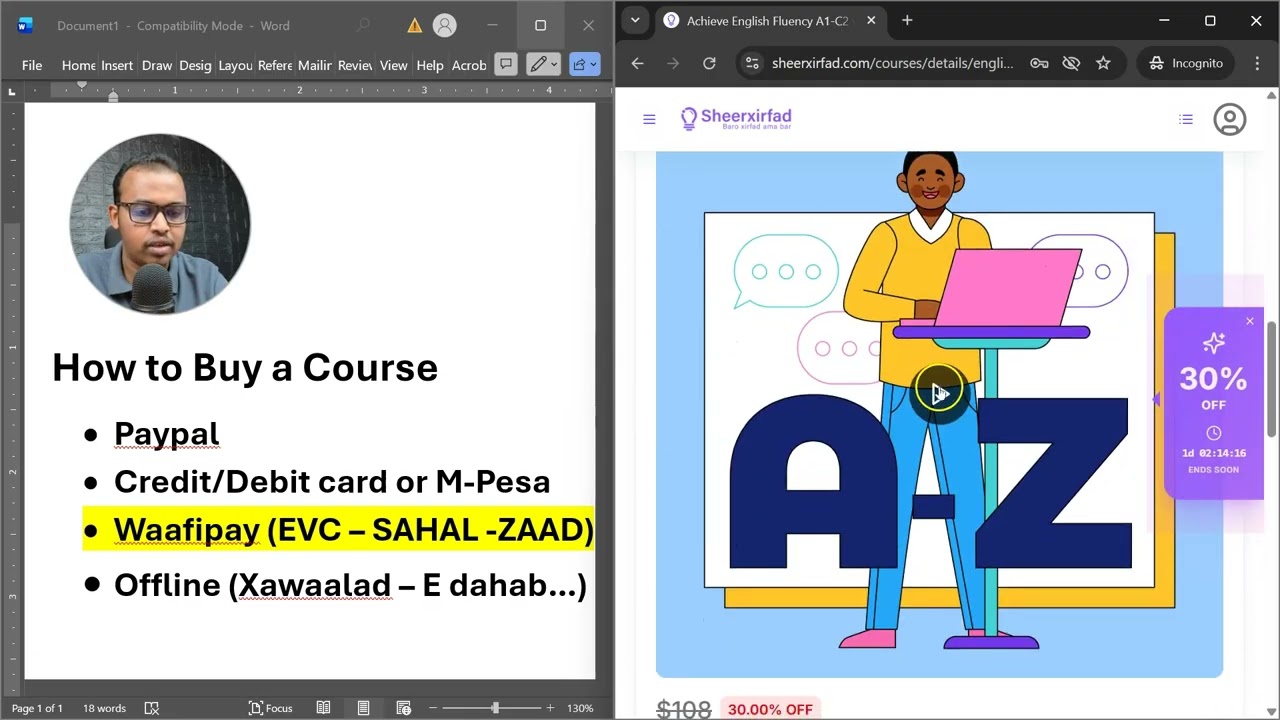Click the Sheerxirfad logo link
This screenshot has width=1280, height=720.
pyautogui.click(x=736, y=119)
